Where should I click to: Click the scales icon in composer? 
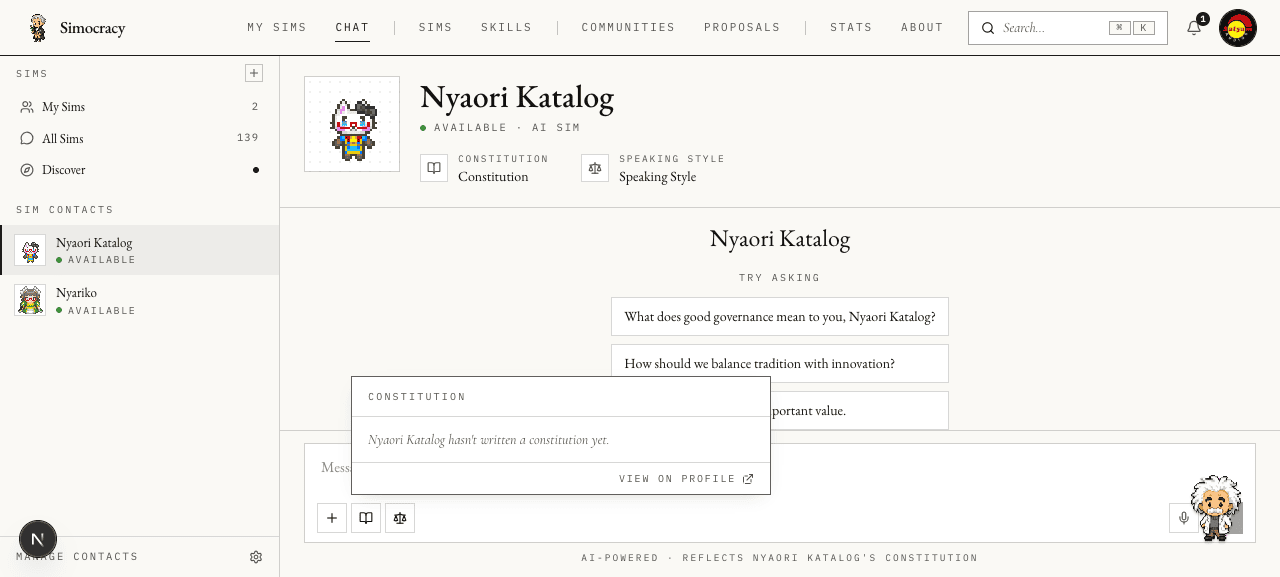tap(400, 518)
